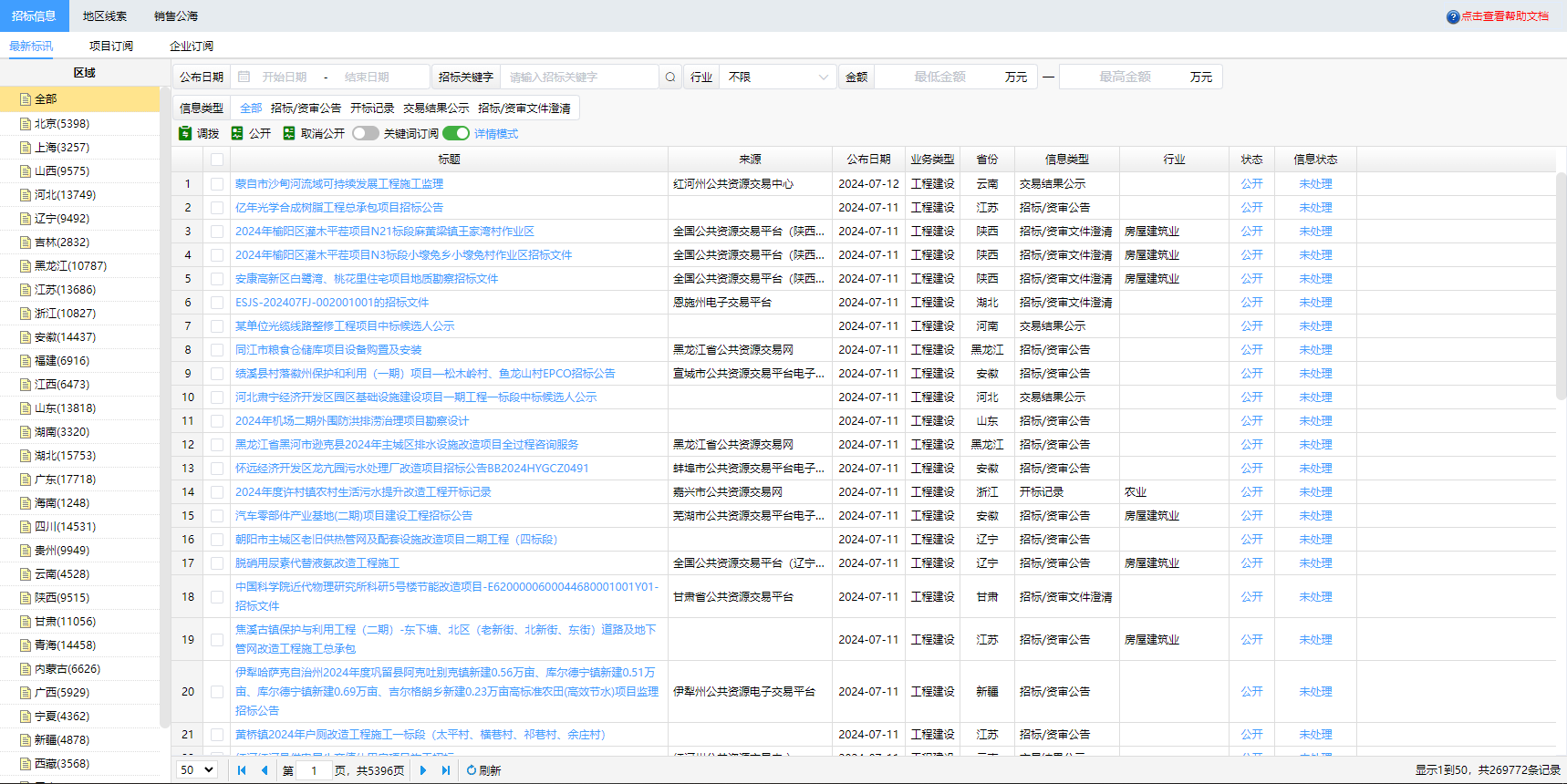Open the 项目订阅 sub tab
The height and width of the screenshot is (784, 1567).
point(111,46)
